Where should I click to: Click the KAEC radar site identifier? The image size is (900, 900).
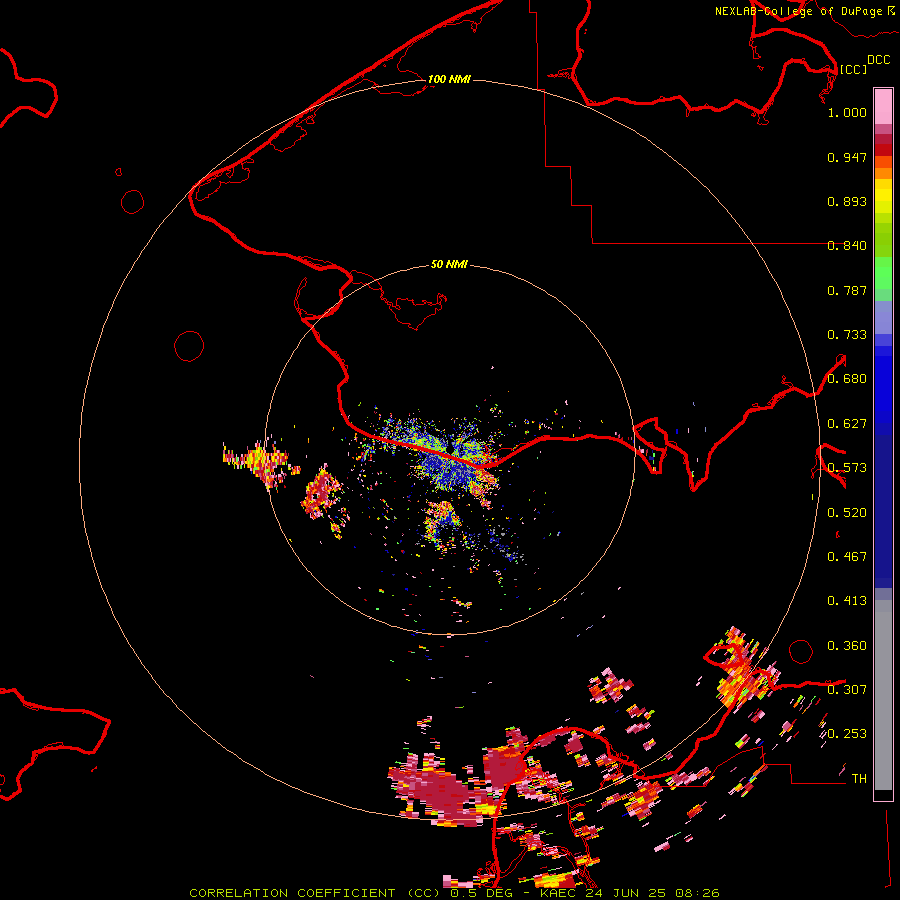pyautogui.click(x=556, y=893)
